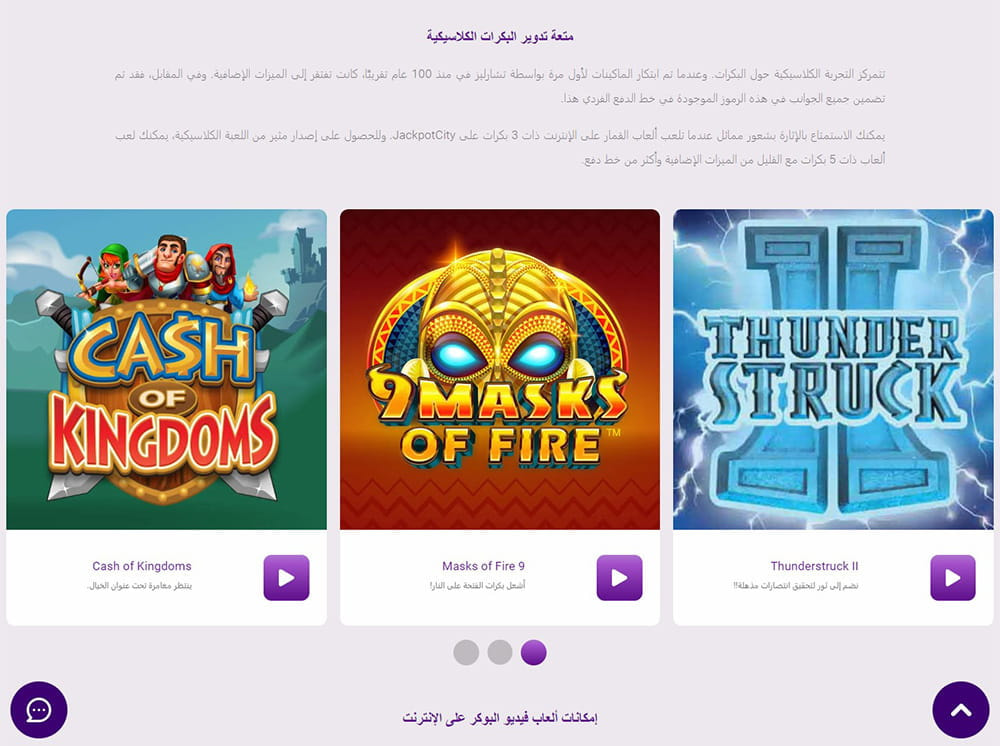The image size is (1000, 746).
Task: Click the Cash of Kingdoms title link
Action: [x=142, y=566]
